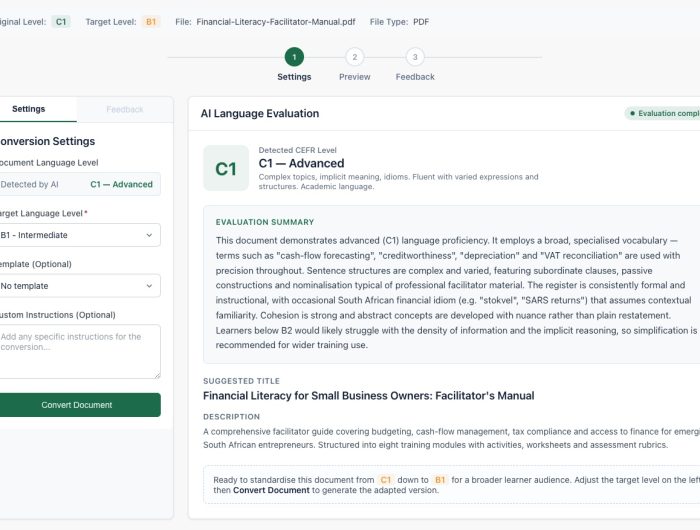Expand the Template dropdown chevron

[149, 286]
